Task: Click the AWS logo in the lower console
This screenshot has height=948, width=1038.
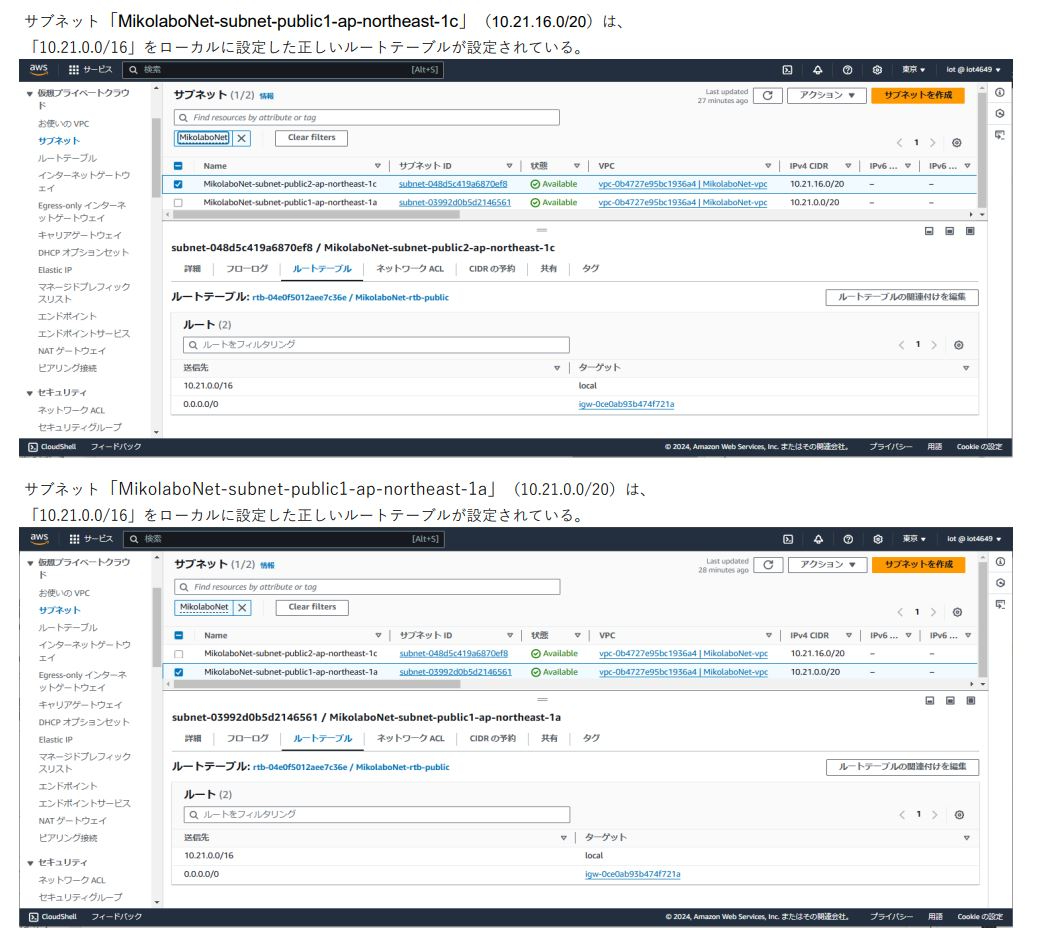Action: [40, 538]
